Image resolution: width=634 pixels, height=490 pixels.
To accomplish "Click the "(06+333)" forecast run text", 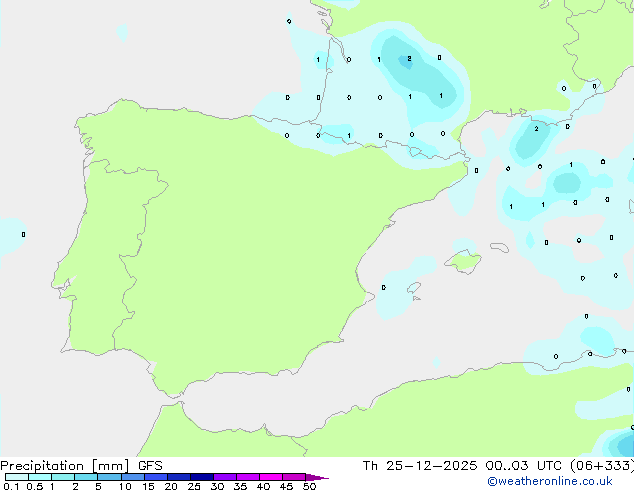I will (602, 466).
